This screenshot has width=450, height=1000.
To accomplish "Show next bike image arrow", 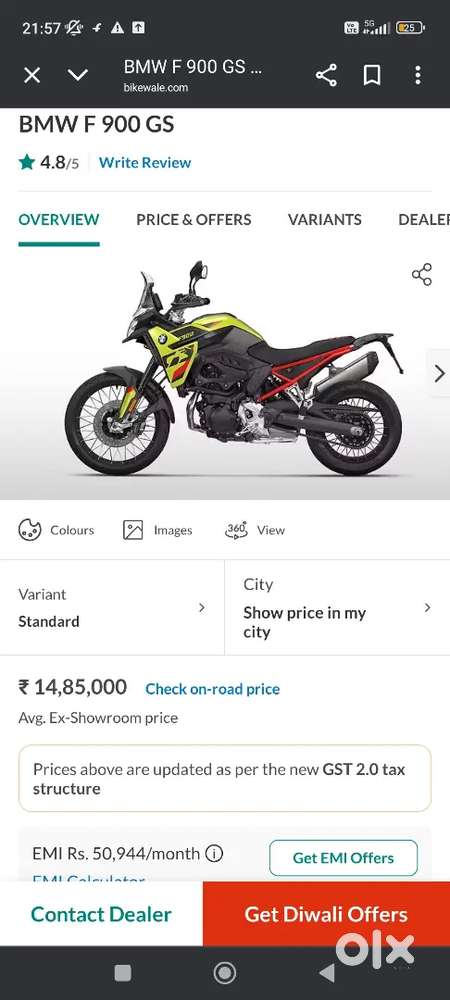I will point(439,374).
